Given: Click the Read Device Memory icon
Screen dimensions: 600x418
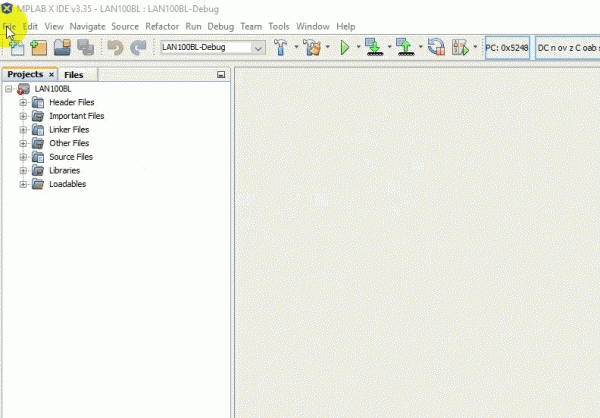Looking at the screenshot, I should tap(405, 47).
